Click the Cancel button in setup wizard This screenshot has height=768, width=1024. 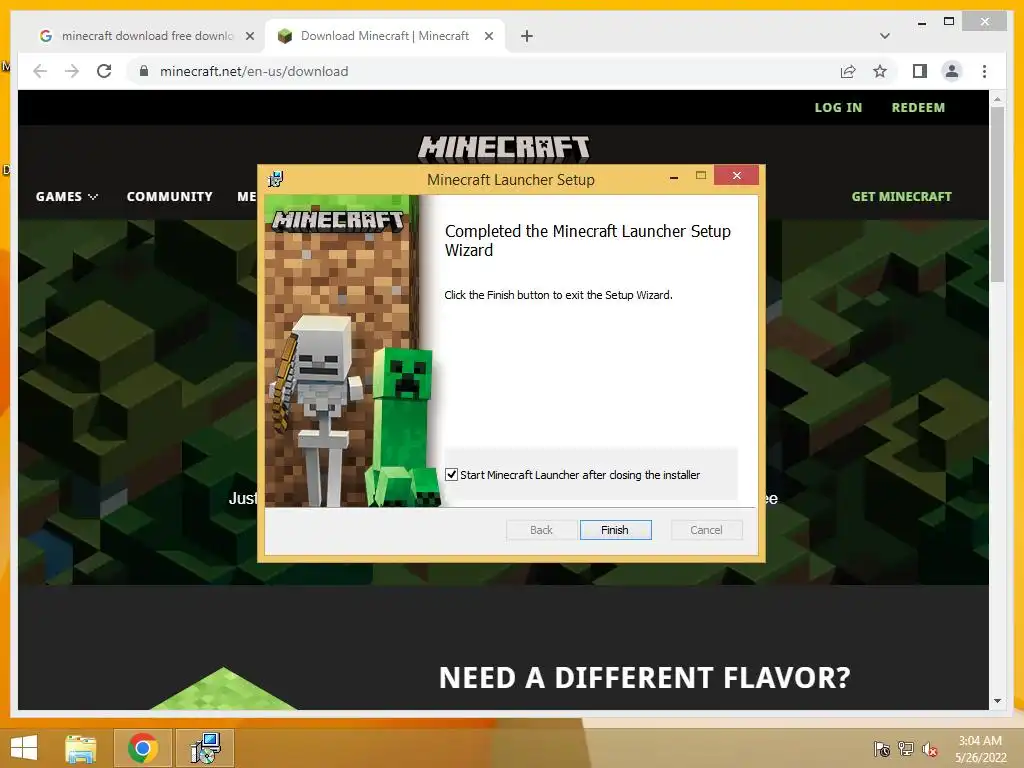click(x=706, y=530)
